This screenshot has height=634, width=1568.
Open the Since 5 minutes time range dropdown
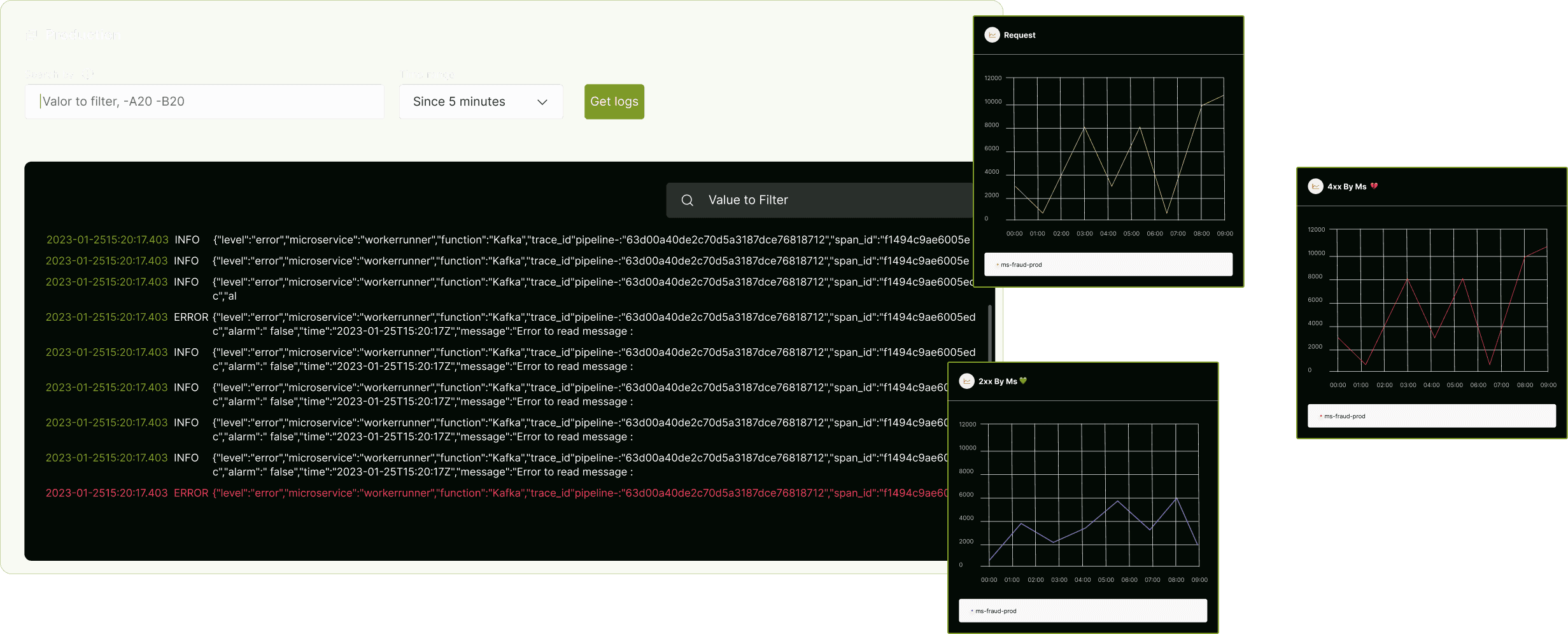(480, 101)
